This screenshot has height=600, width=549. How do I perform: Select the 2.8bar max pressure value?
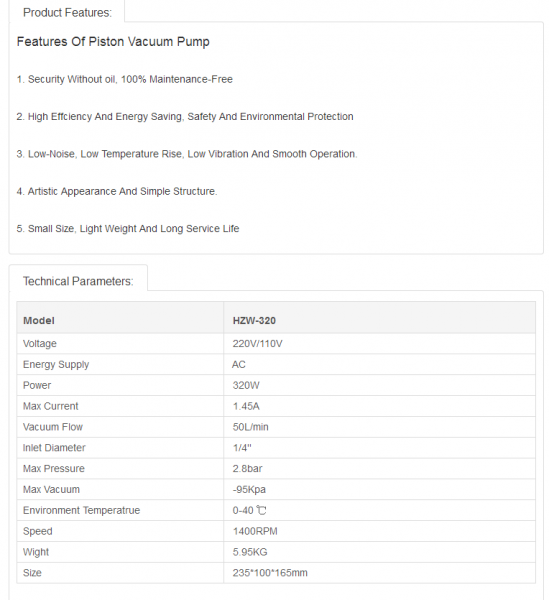tap(248, 468)
